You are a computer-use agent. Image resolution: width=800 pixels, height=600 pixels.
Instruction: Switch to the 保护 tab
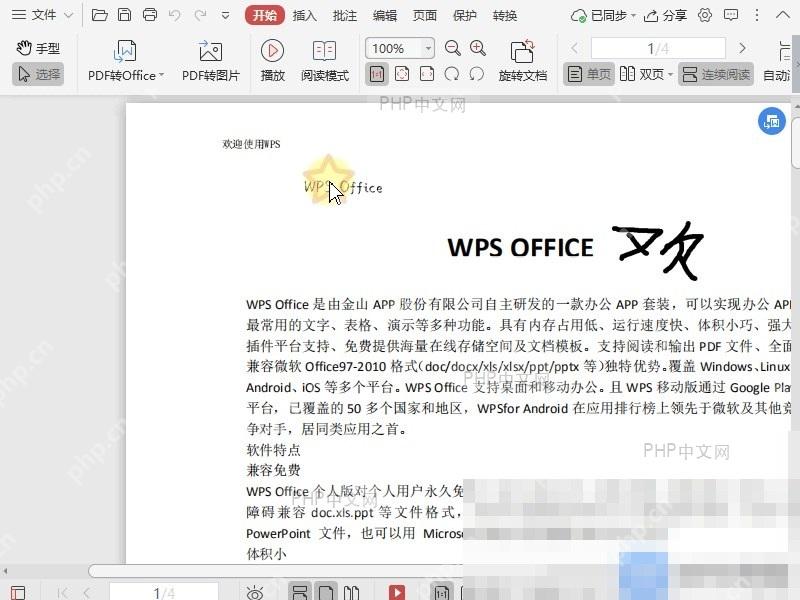coord(465,16)
